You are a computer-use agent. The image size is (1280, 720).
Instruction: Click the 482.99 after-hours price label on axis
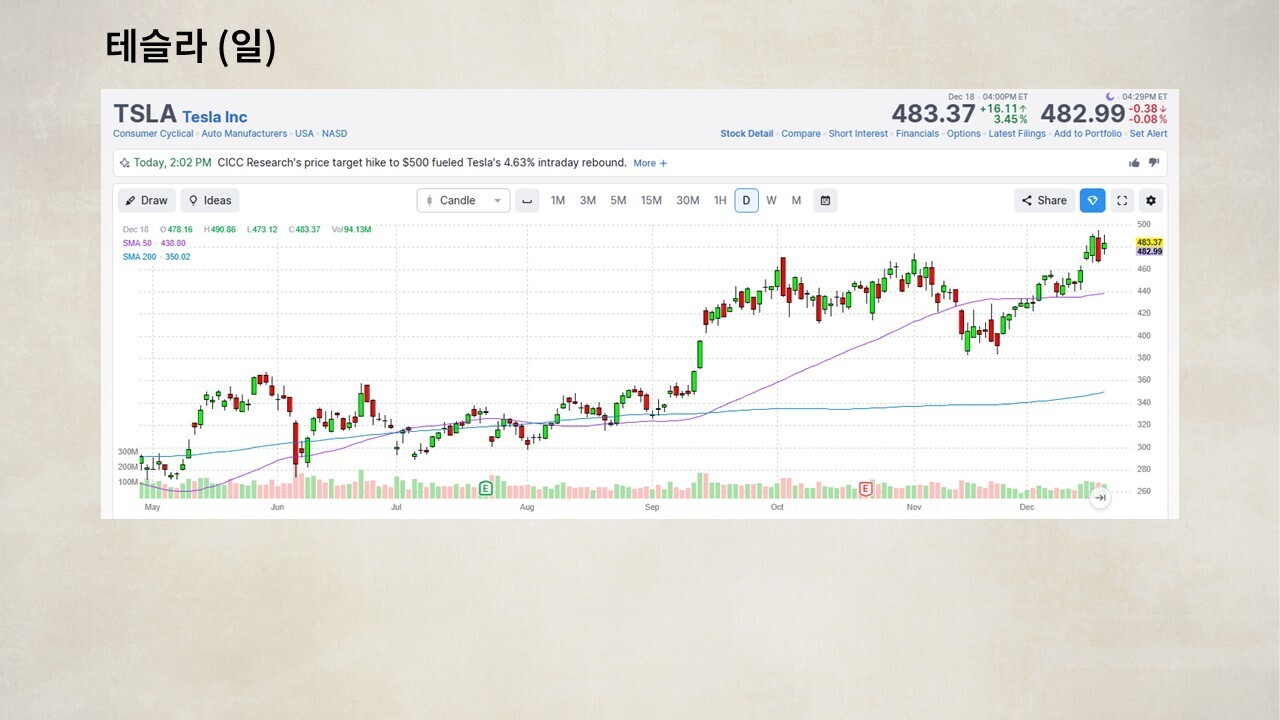[1149, 252]
